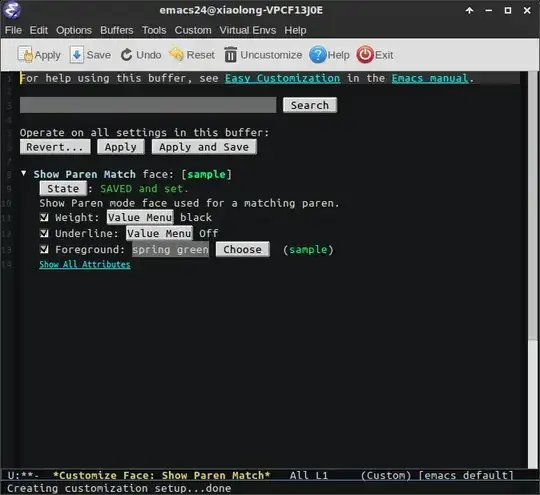Viewport: 540px width, 495px height.
Task: Uncheck the Underline attribute checkbox
Action: click(x=44, y=233)
